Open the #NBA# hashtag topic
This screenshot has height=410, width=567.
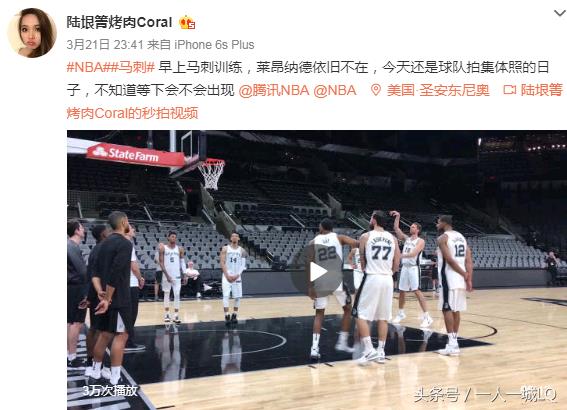pos(89,67)
